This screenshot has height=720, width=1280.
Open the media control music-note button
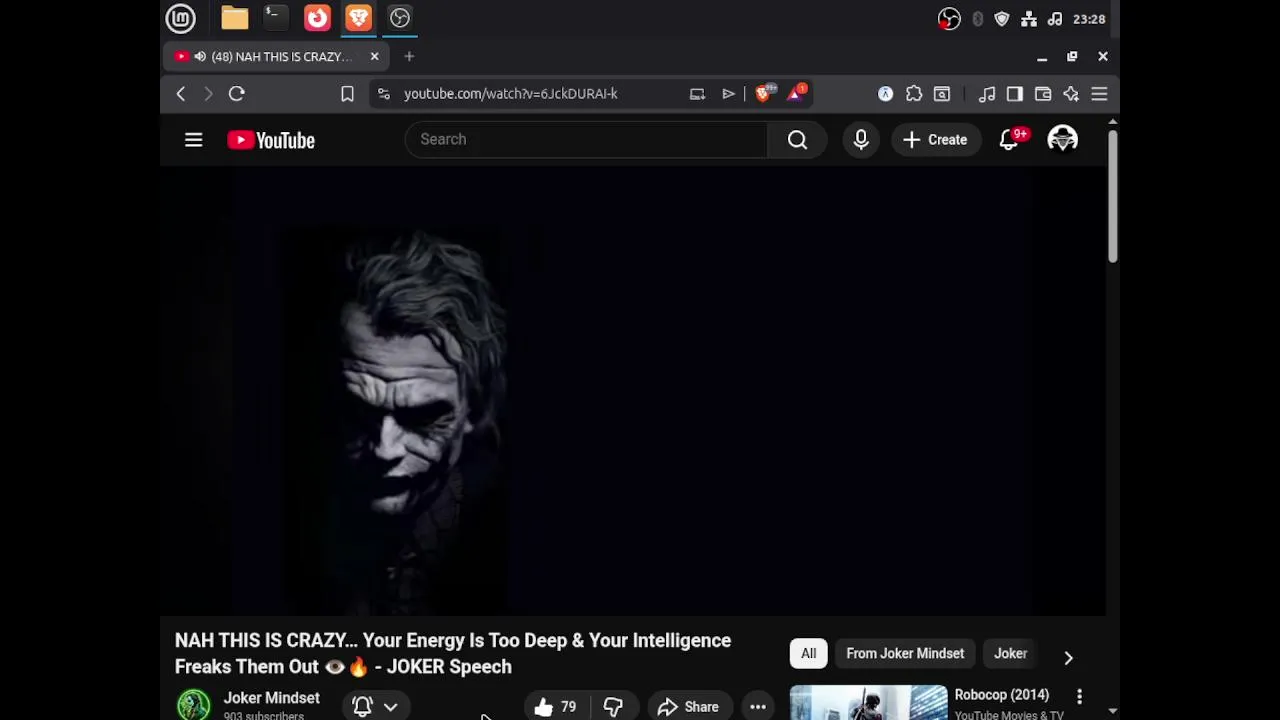[x=987, y=94]
